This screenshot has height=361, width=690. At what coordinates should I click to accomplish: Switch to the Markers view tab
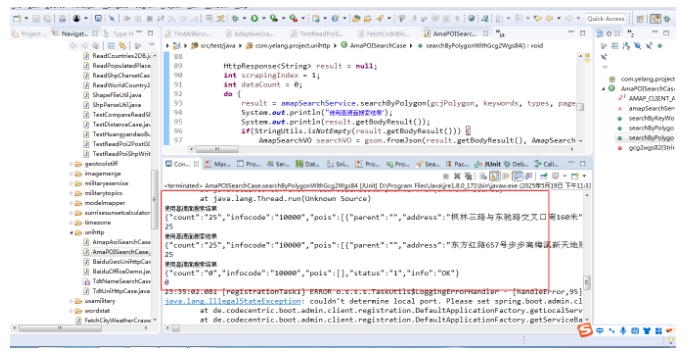[217, 164]
